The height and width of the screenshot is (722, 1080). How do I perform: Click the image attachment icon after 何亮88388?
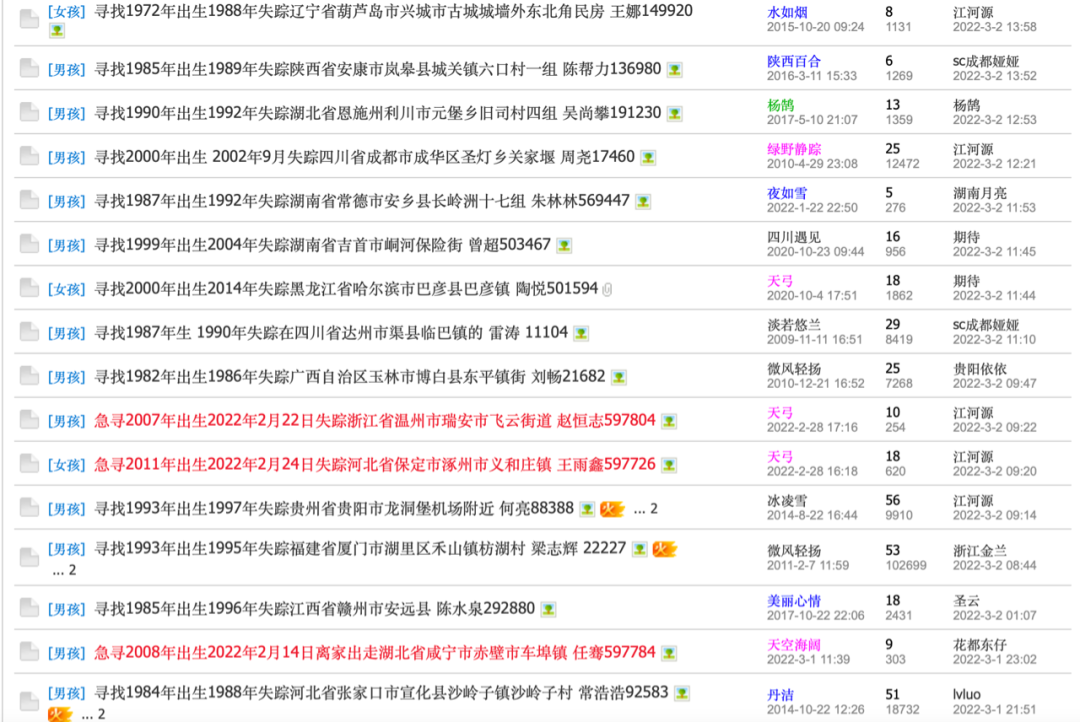(587, 509)
